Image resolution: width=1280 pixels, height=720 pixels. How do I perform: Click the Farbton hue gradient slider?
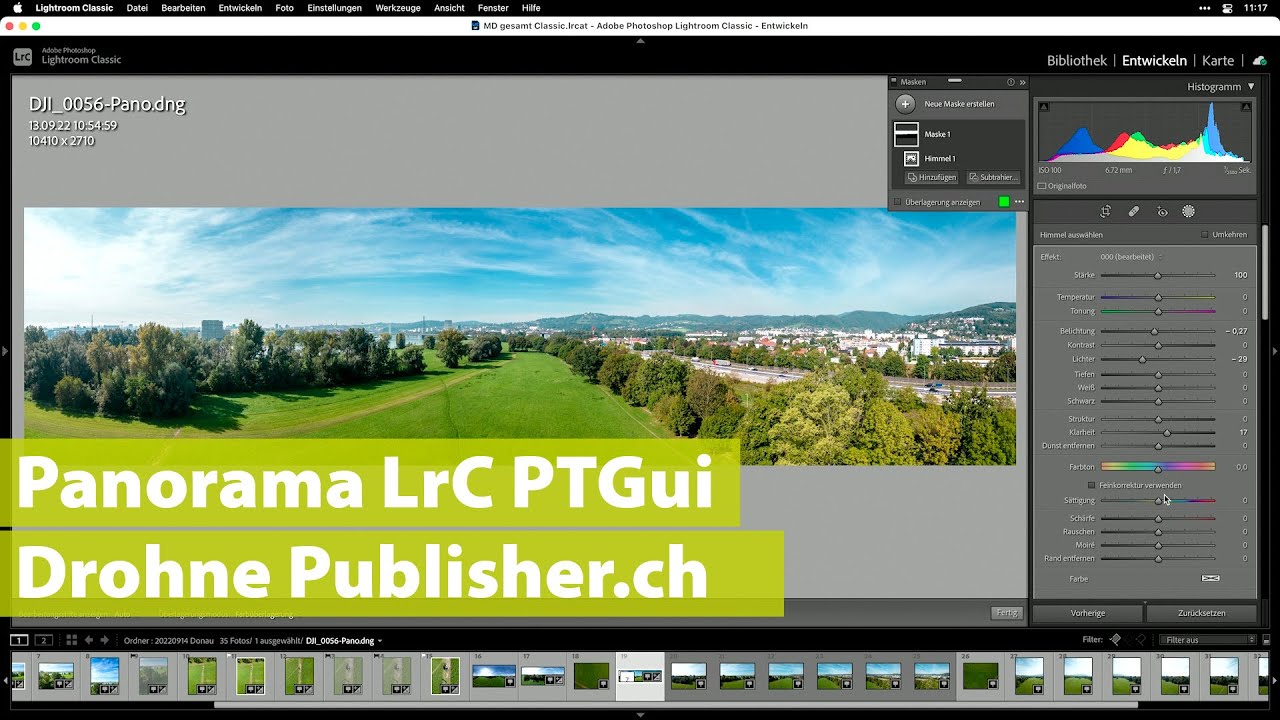click(x=1158, y=467)
